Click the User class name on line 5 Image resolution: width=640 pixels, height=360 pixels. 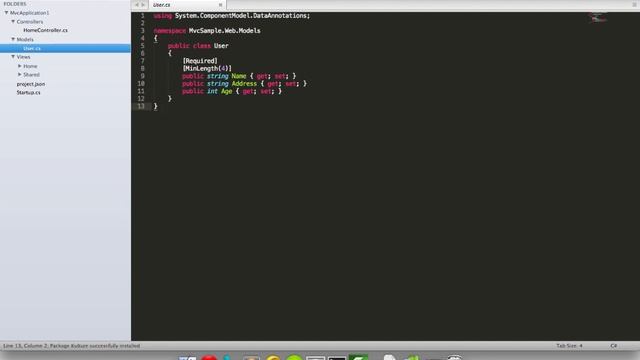click(x=221, y=46)
